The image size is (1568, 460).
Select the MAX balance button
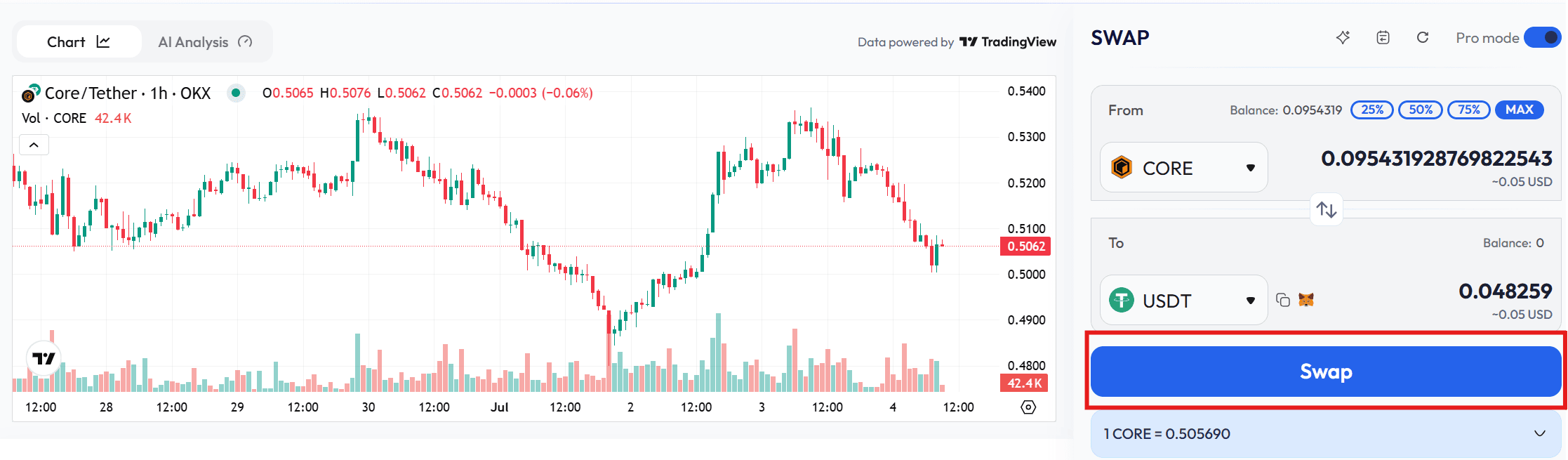click(x=1519, y=110)
